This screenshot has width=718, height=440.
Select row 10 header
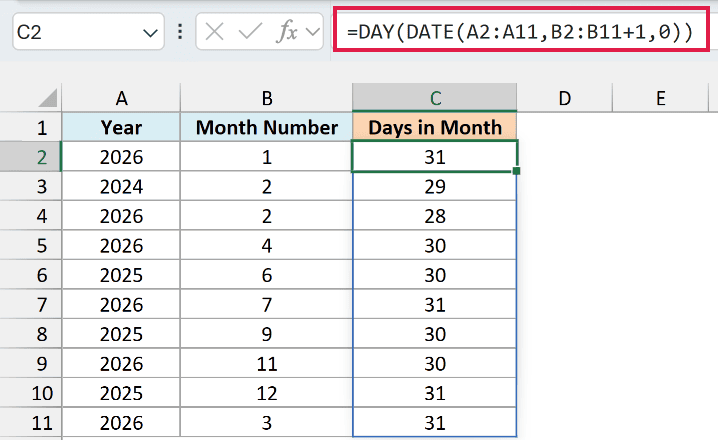[x=31, y=393]
